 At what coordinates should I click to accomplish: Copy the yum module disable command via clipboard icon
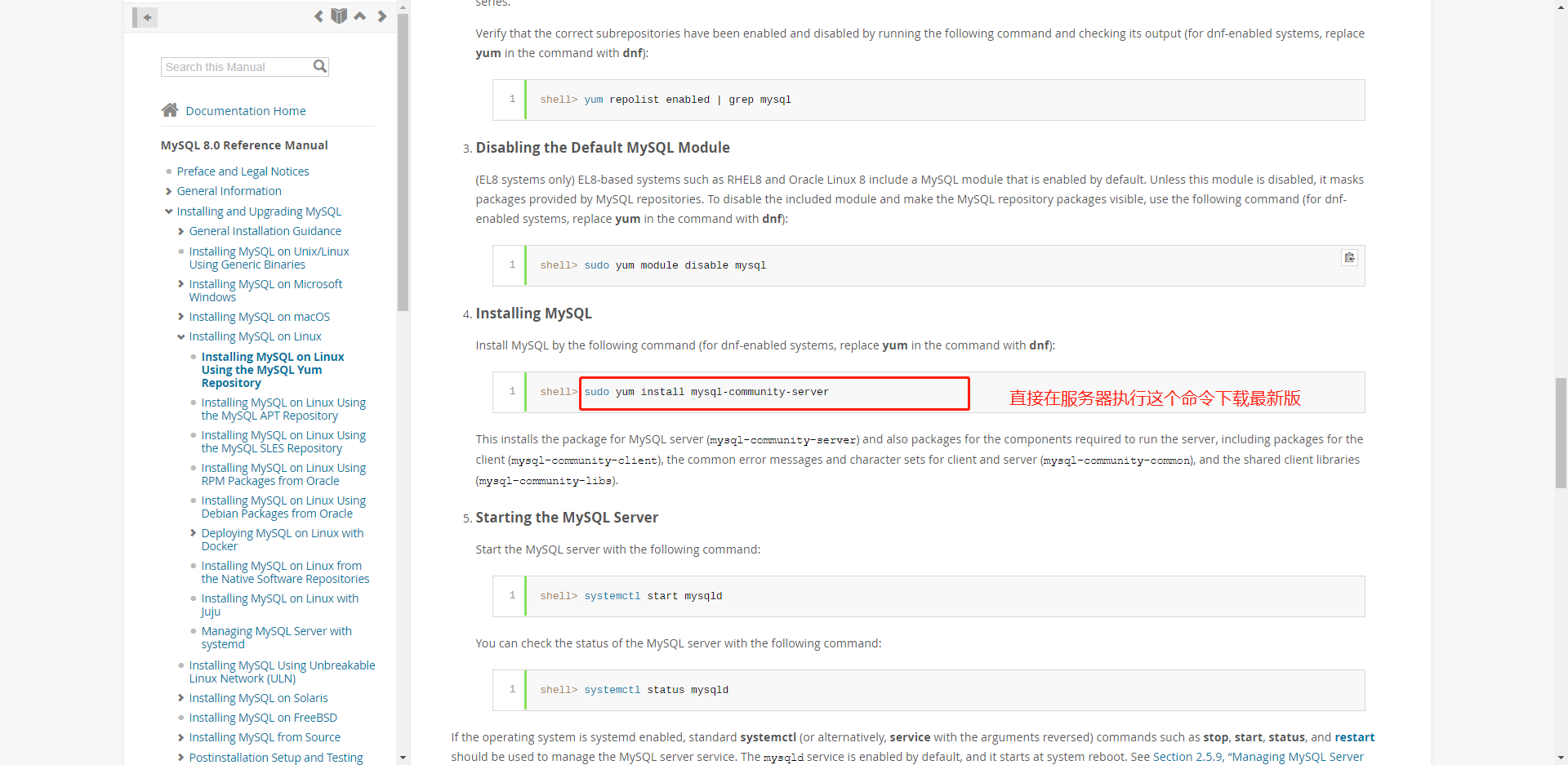(x=1349, y=257)
